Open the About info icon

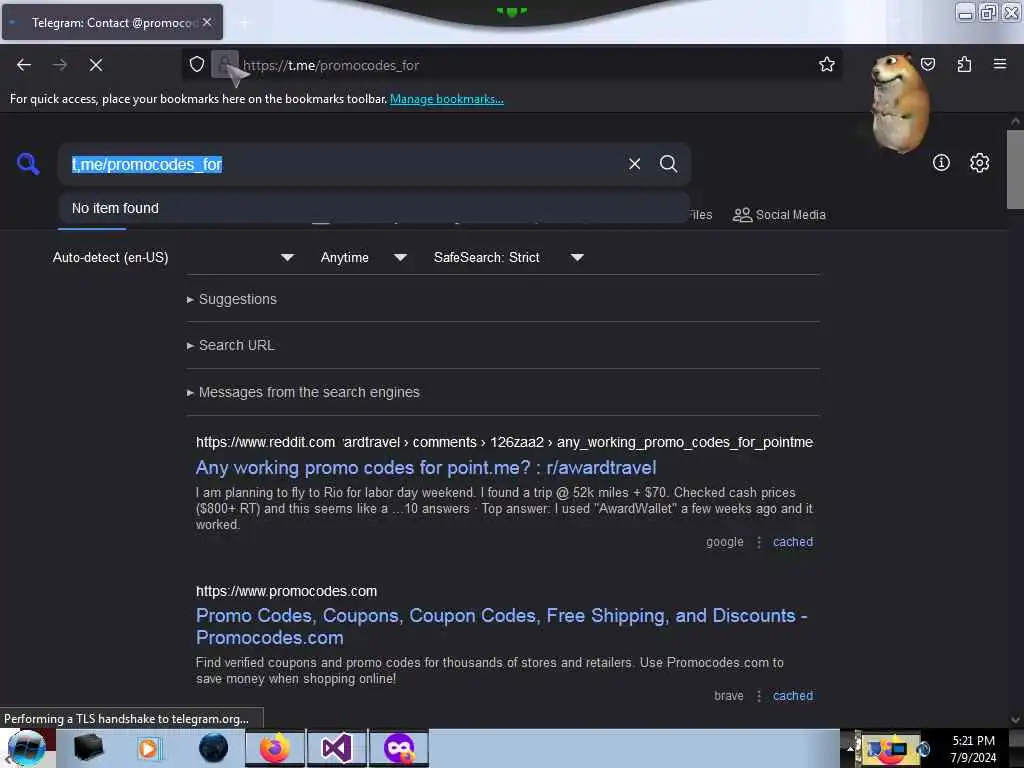941,163
